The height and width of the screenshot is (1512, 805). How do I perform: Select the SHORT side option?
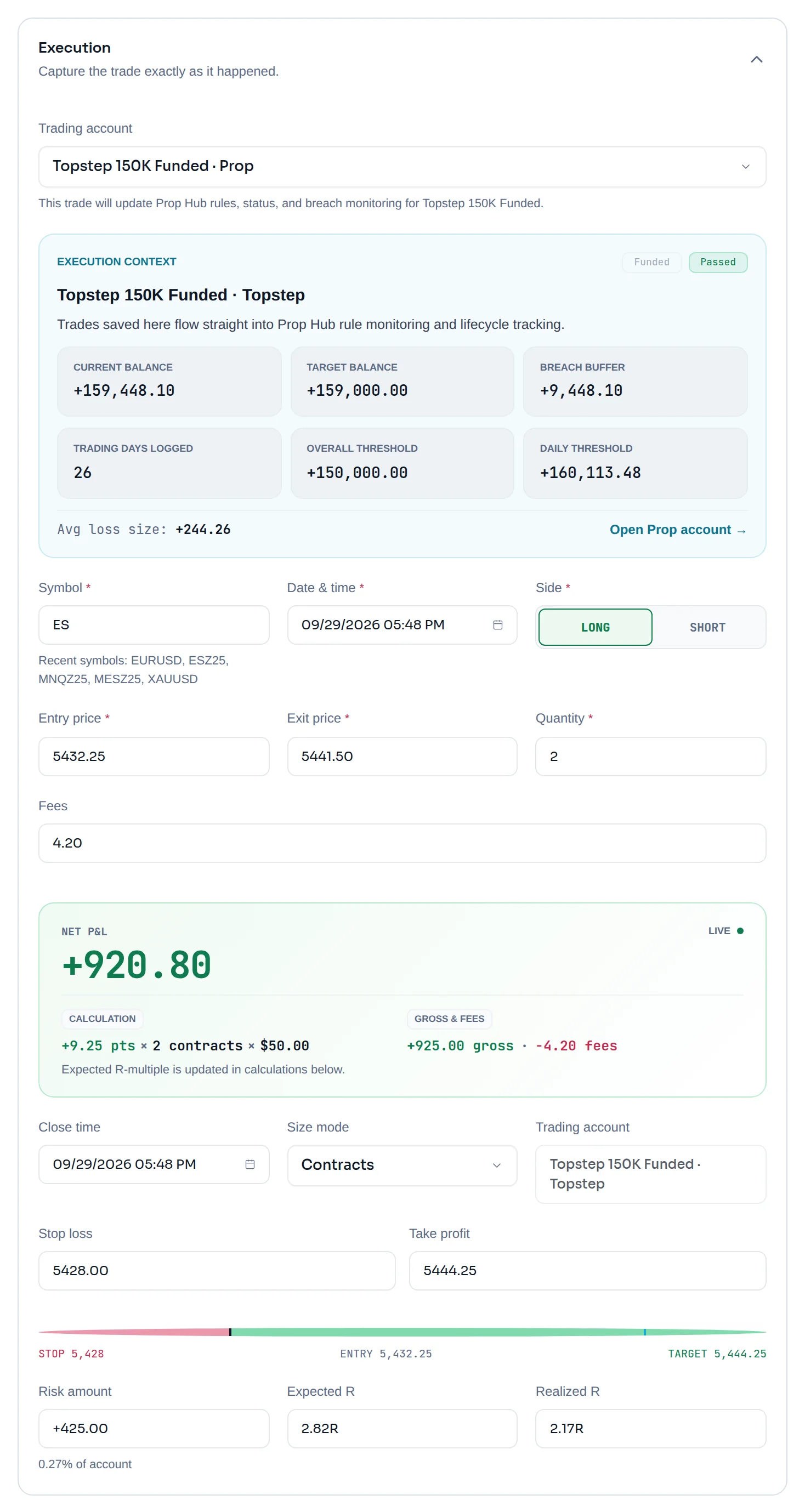(707, 627)
